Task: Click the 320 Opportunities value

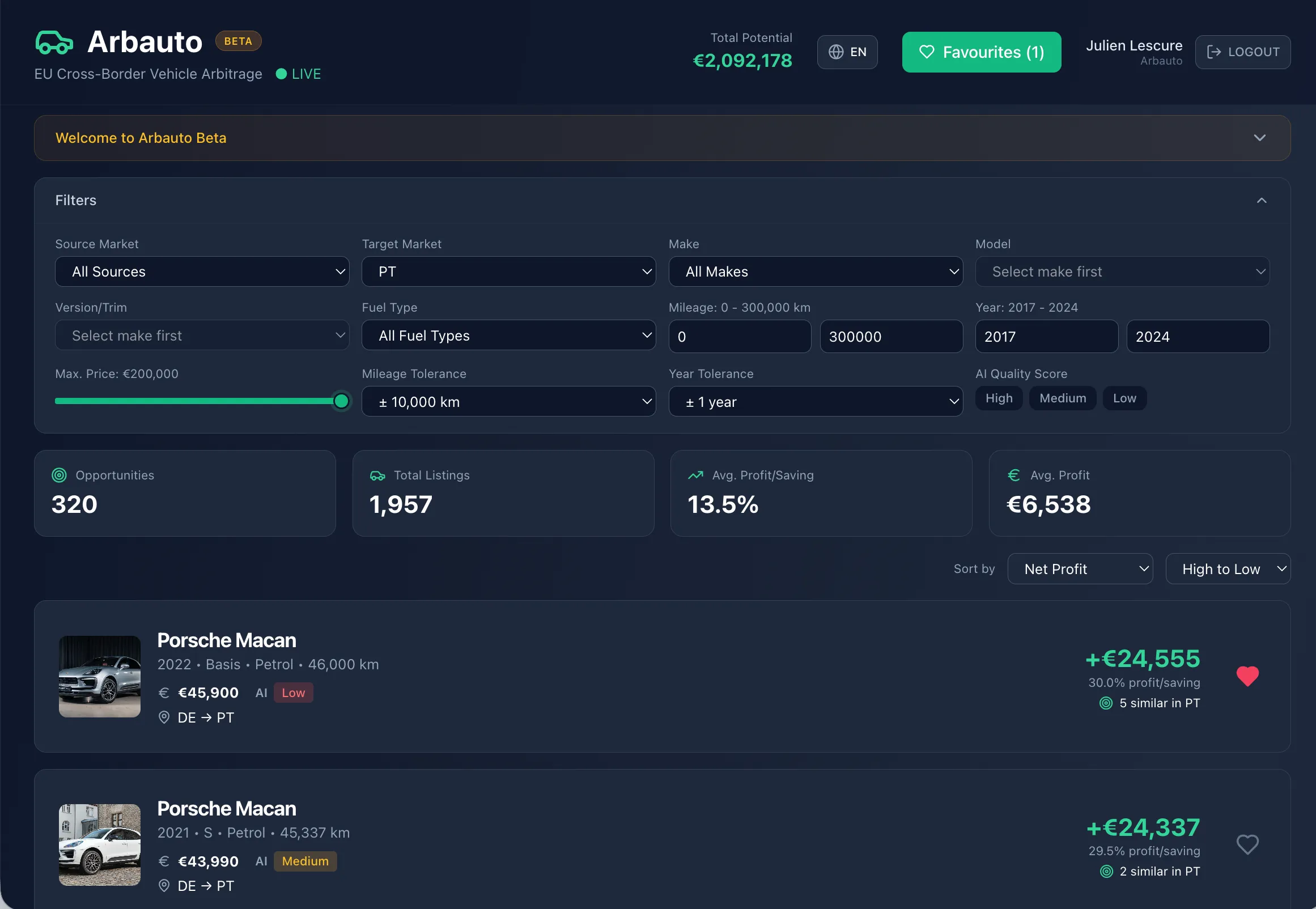Action: pyautogui.click(x=75, y=504)
